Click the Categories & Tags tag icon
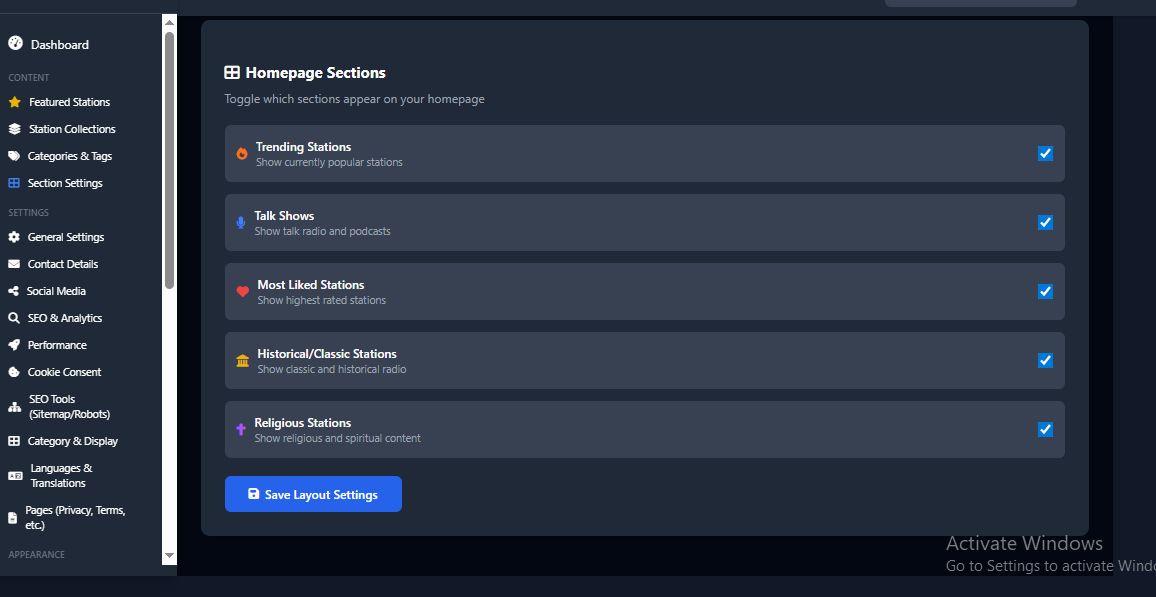The height and width of the screenshot is (597, 1156). pyautogui.click(x=14, y=156)
